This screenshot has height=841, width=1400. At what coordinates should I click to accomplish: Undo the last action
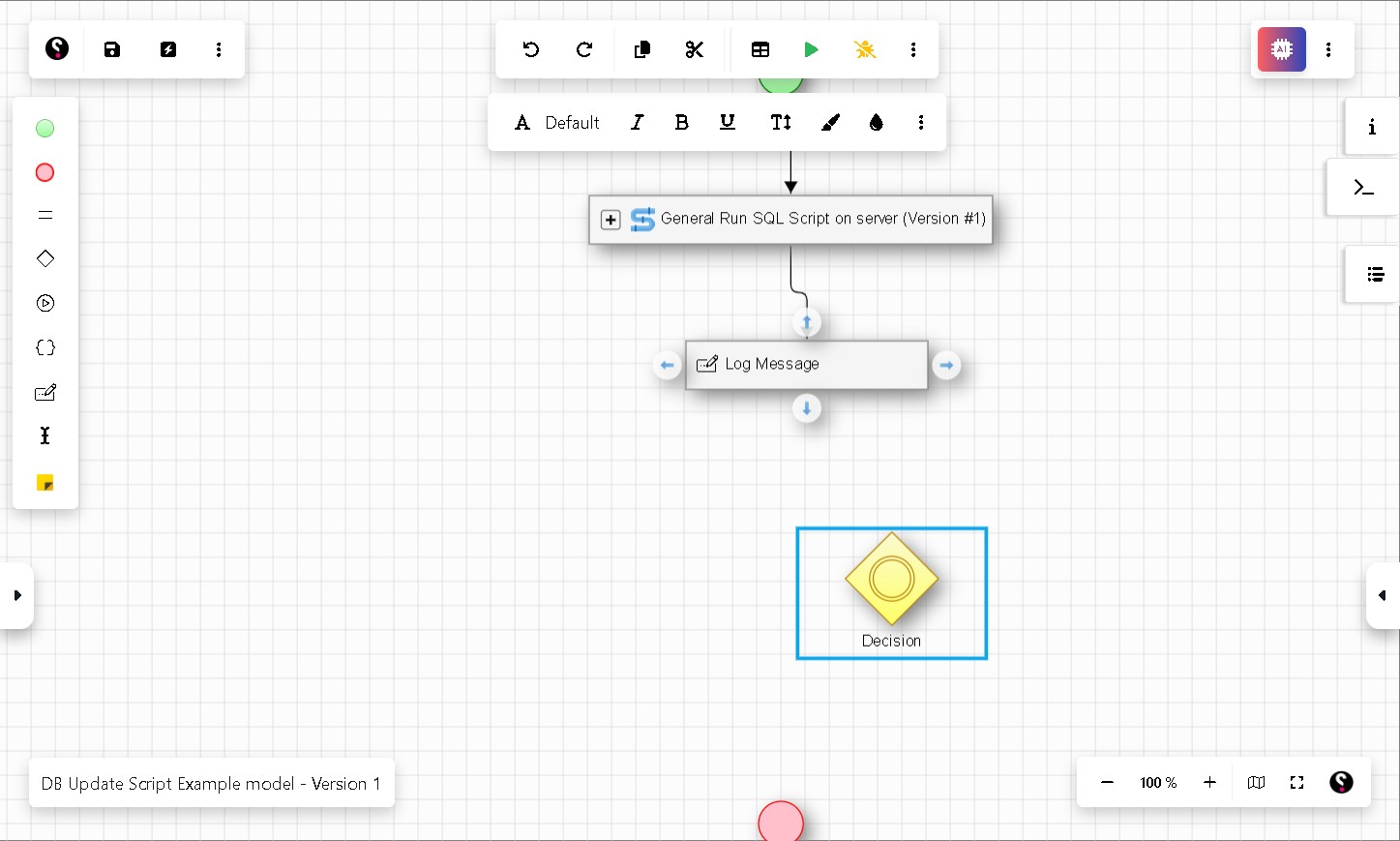click(x=531, y=49)
